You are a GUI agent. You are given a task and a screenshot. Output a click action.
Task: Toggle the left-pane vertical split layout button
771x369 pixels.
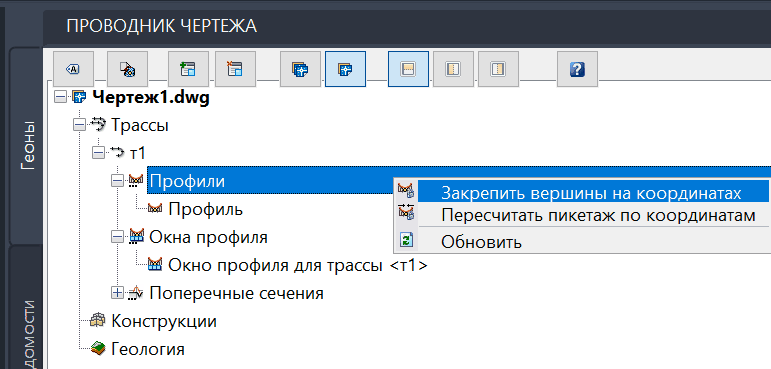453,69
